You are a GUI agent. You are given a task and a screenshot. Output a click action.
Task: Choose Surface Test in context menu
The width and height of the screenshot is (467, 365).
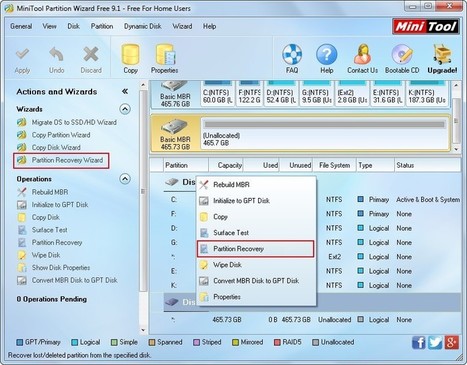[256, 233]
